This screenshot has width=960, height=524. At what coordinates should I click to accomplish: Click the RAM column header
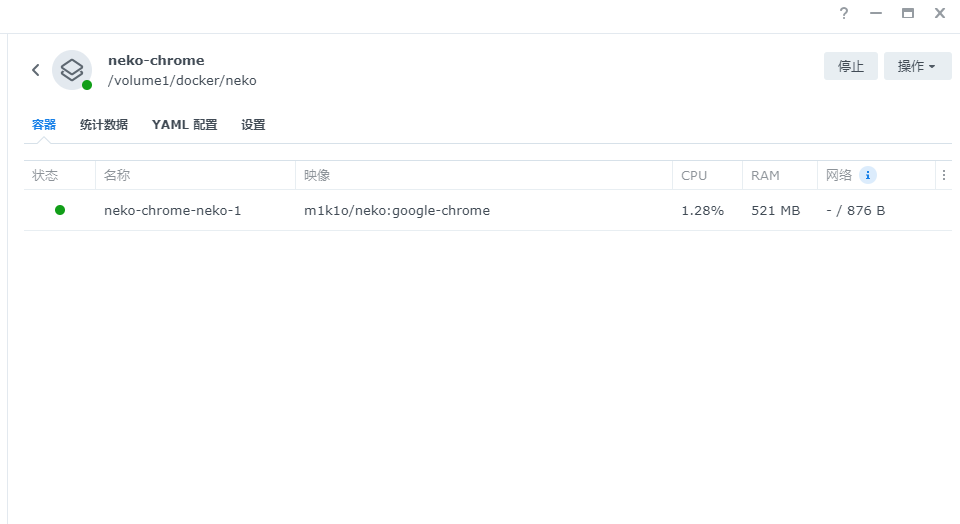point(765,175)
